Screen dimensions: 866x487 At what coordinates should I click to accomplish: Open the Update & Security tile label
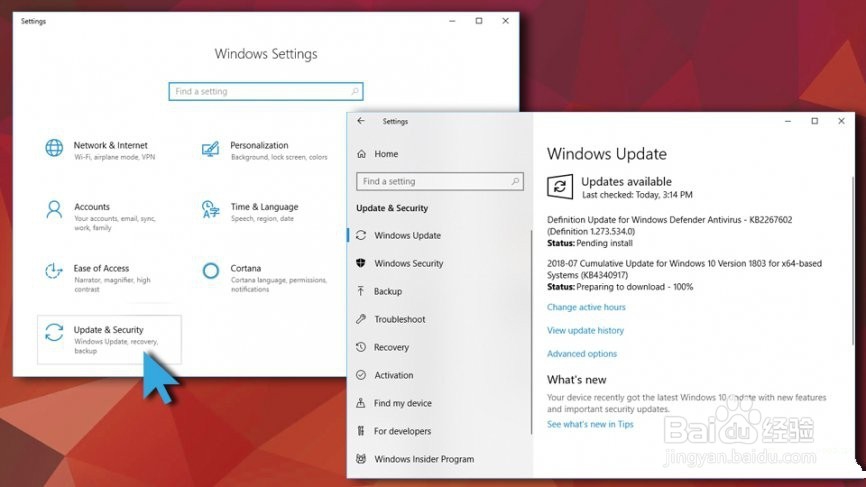108,330
